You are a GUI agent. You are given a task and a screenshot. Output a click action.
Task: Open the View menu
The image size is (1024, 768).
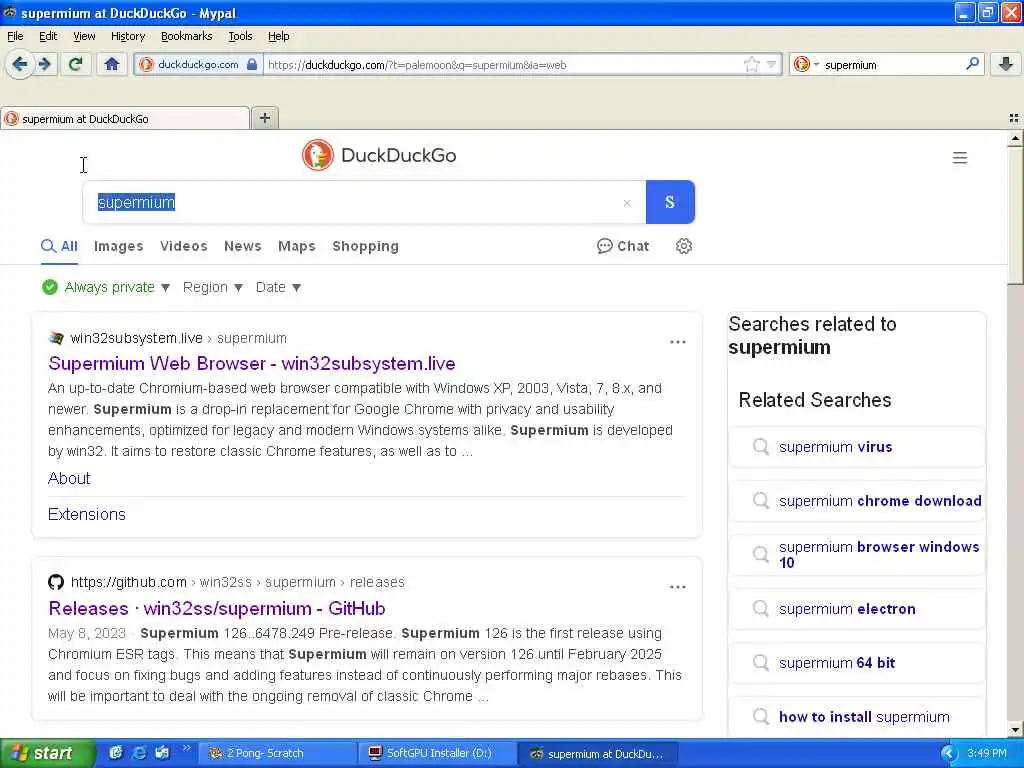pyautogui.click(x=84, y=36)
